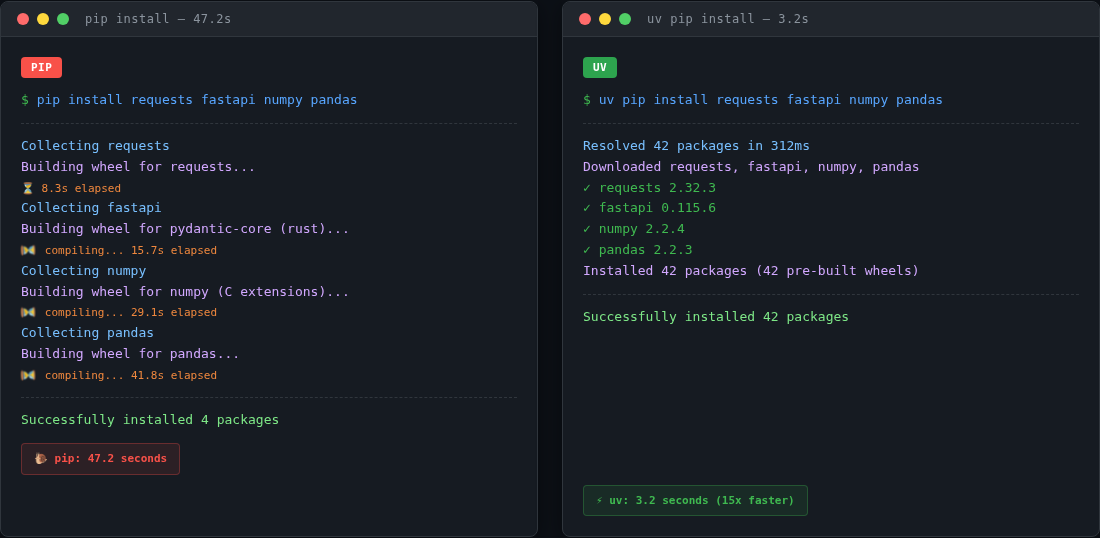Close the pip install window
Screen dimensions: 1100x538
[x=23, y=19]
